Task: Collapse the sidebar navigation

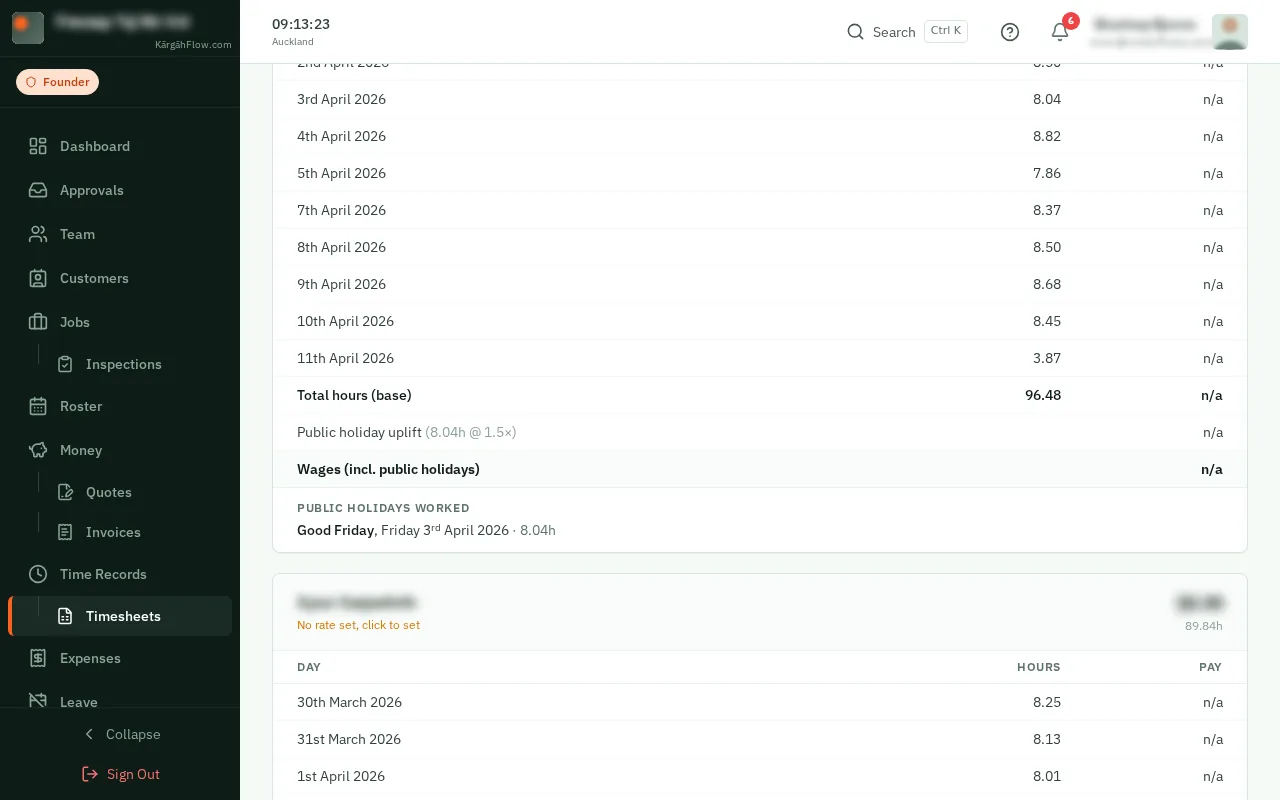Action: [x=120, y=734]
